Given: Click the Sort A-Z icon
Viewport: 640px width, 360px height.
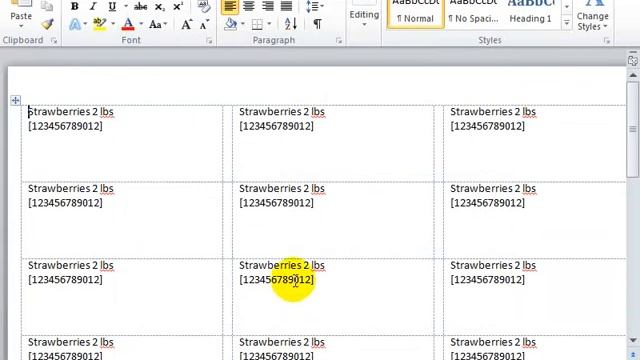Looking at the screenshot, I should (291, 24).
